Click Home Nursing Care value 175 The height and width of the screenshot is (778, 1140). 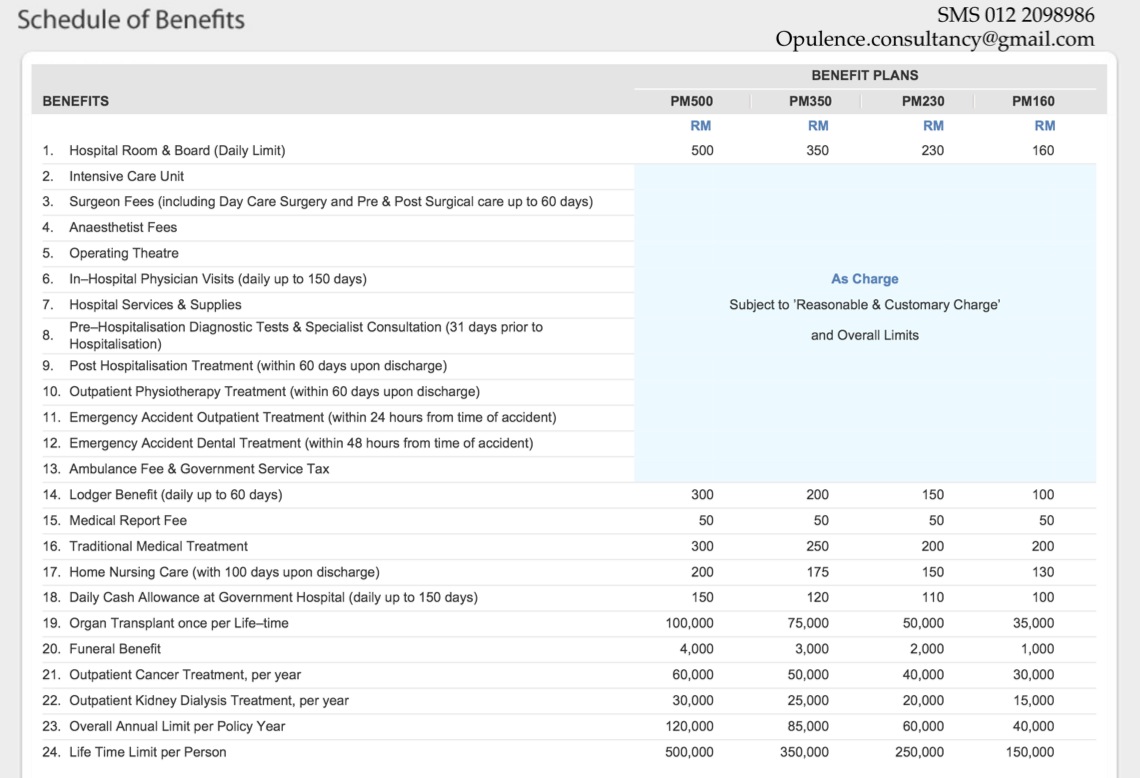point(817,572)
